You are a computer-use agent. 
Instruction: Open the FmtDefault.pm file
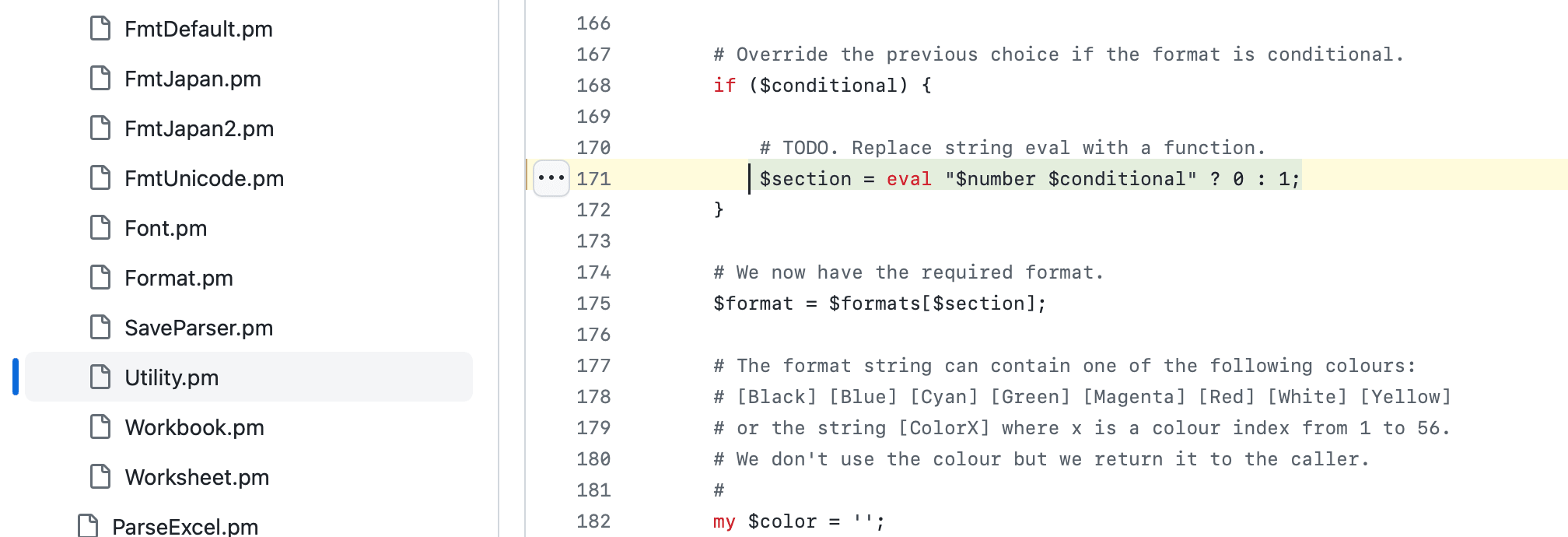pyautogui.click(x=199, y=29)
